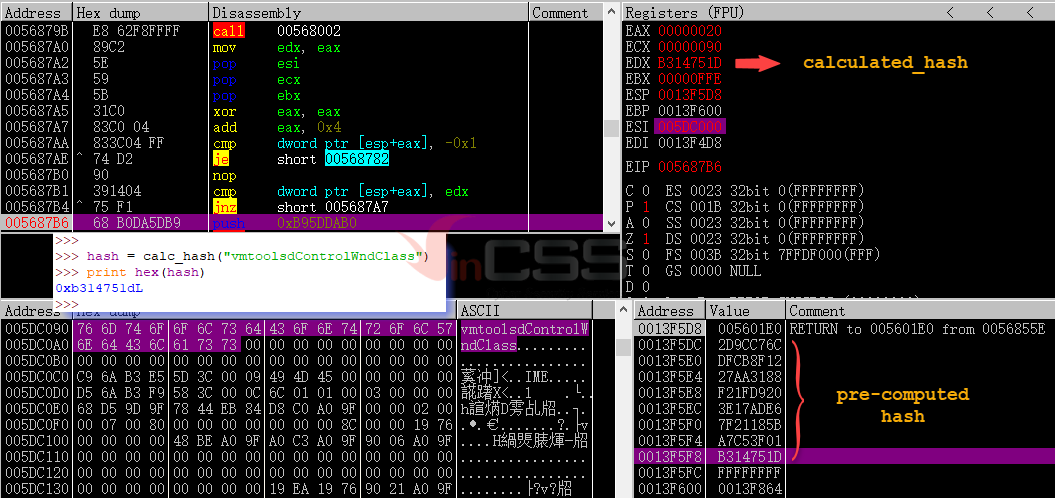Viewport: 1055px width, 498px height.
Task: Click the hex dump pane scrollbar thumb
Action: point(624,346)
